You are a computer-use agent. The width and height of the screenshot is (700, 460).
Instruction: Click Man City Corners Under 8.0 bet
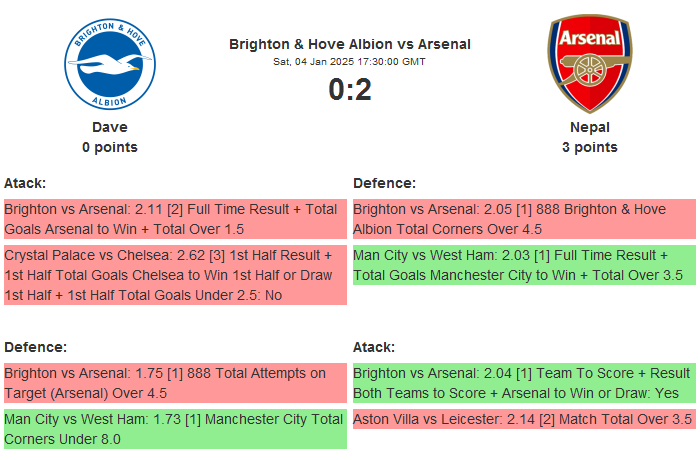click(x=175, y=429)
